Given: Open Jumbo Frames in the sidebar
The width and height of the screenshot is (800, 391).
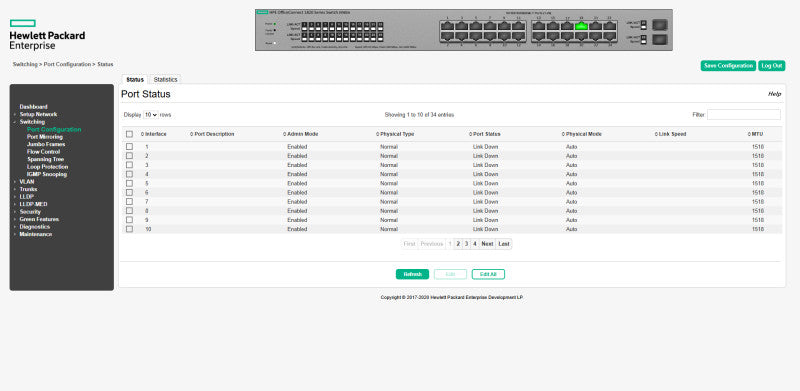Looking at the screenshot, I should tap(46, 144).
